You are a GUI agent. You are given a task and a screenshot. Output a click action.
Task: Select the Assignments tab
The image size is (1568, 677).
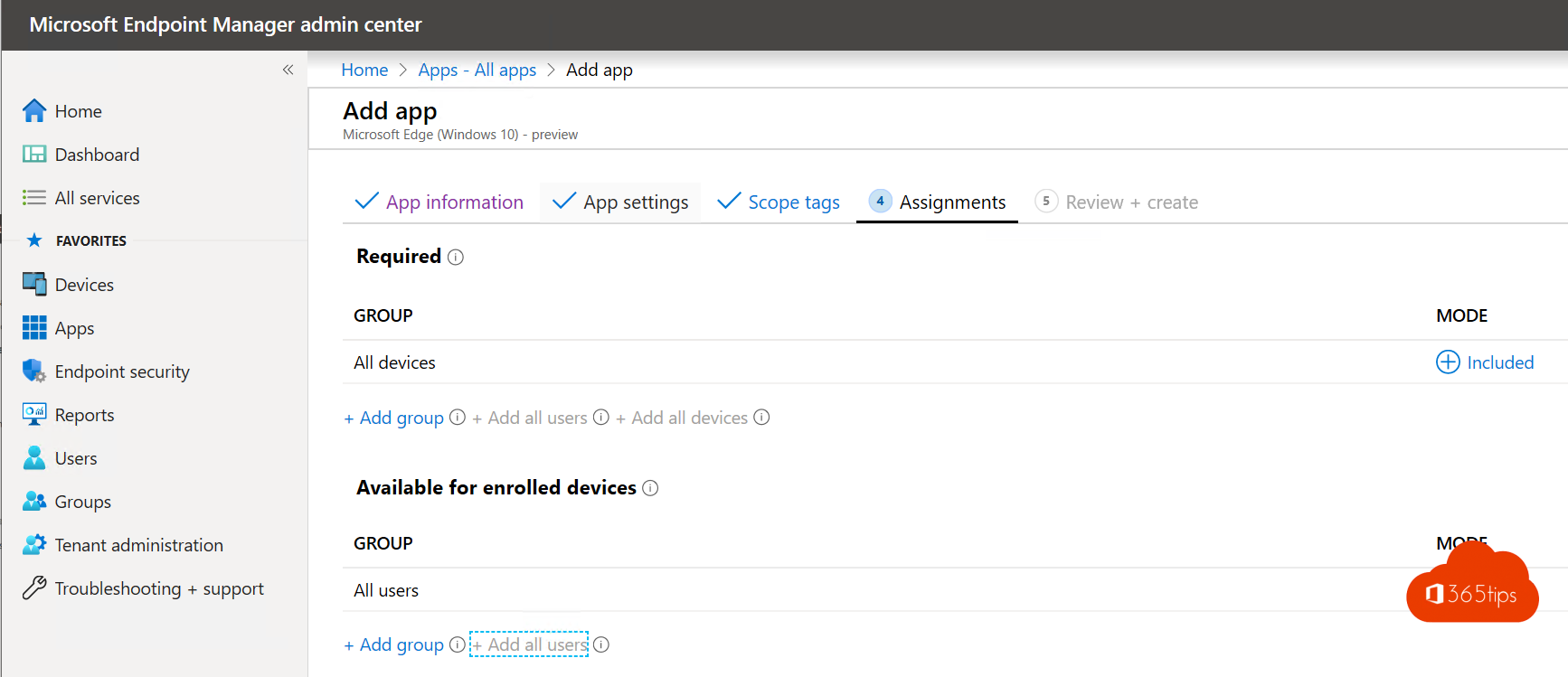[938, 202]
